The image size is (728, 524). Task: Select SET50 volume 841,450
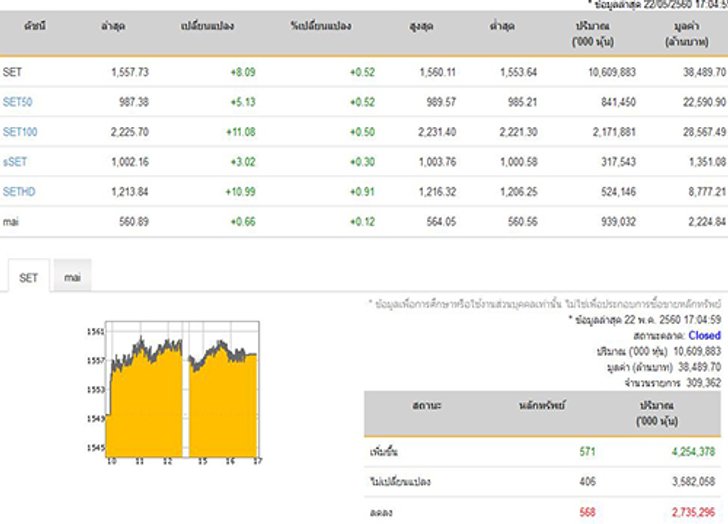pyautogui.click(x=618, y=102)
